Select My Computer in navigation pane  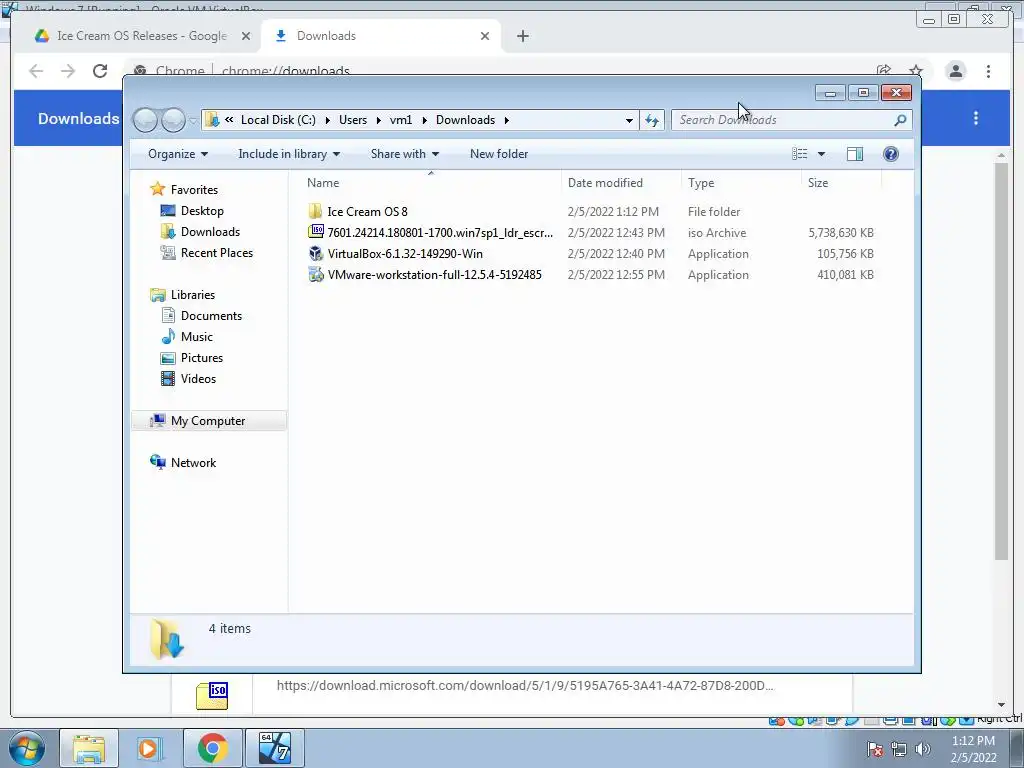tap(208, 421)
